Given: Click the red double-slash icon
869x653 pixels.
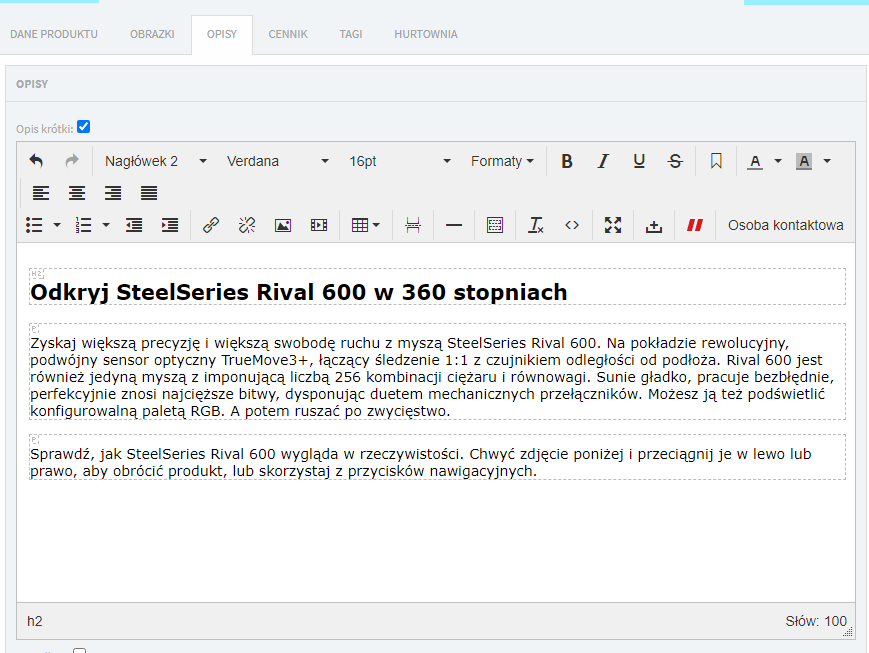Looking at the screenshot, I should (695, 225).
